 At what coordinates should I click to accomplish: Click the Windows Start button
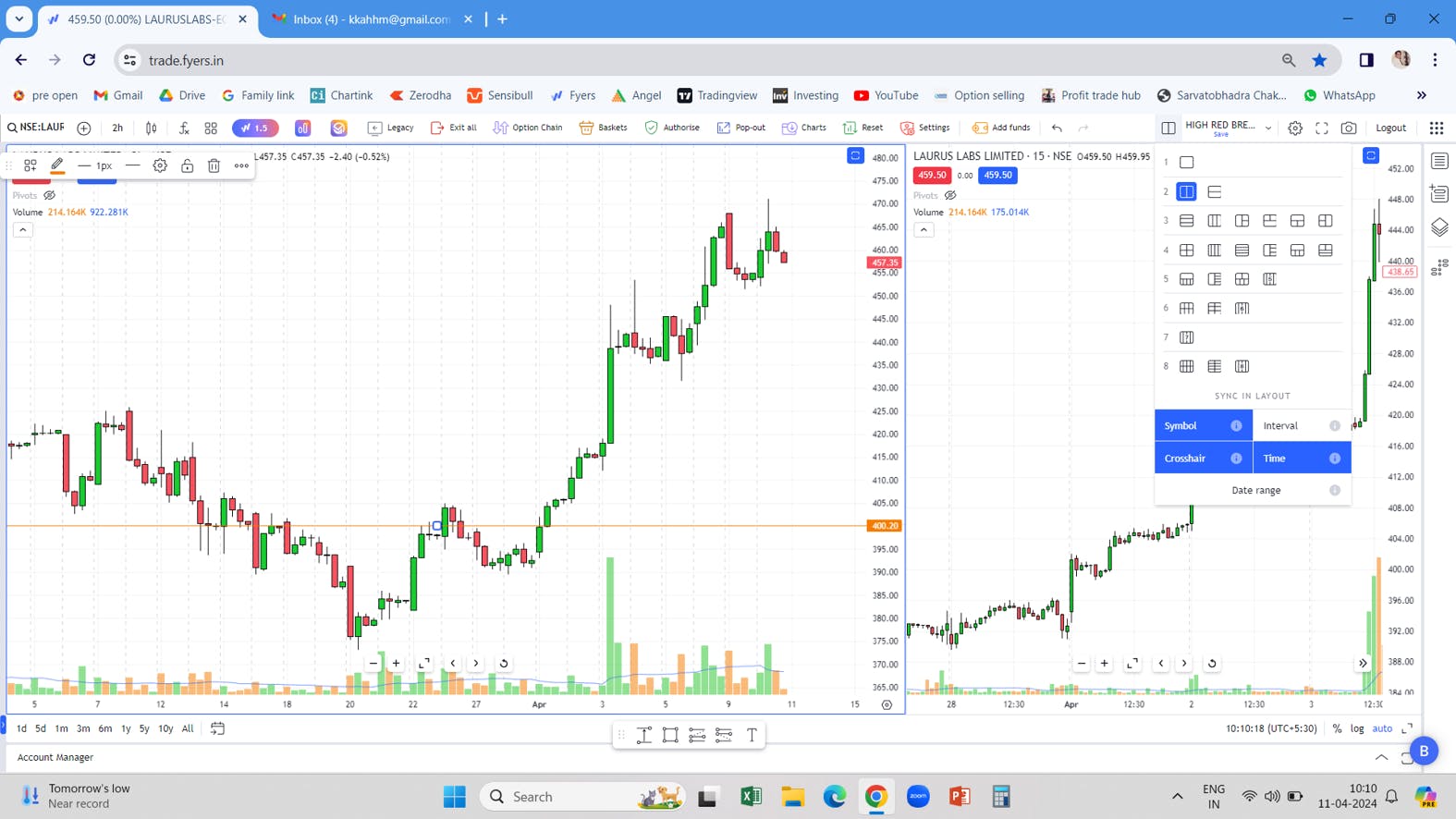(454, 797)
